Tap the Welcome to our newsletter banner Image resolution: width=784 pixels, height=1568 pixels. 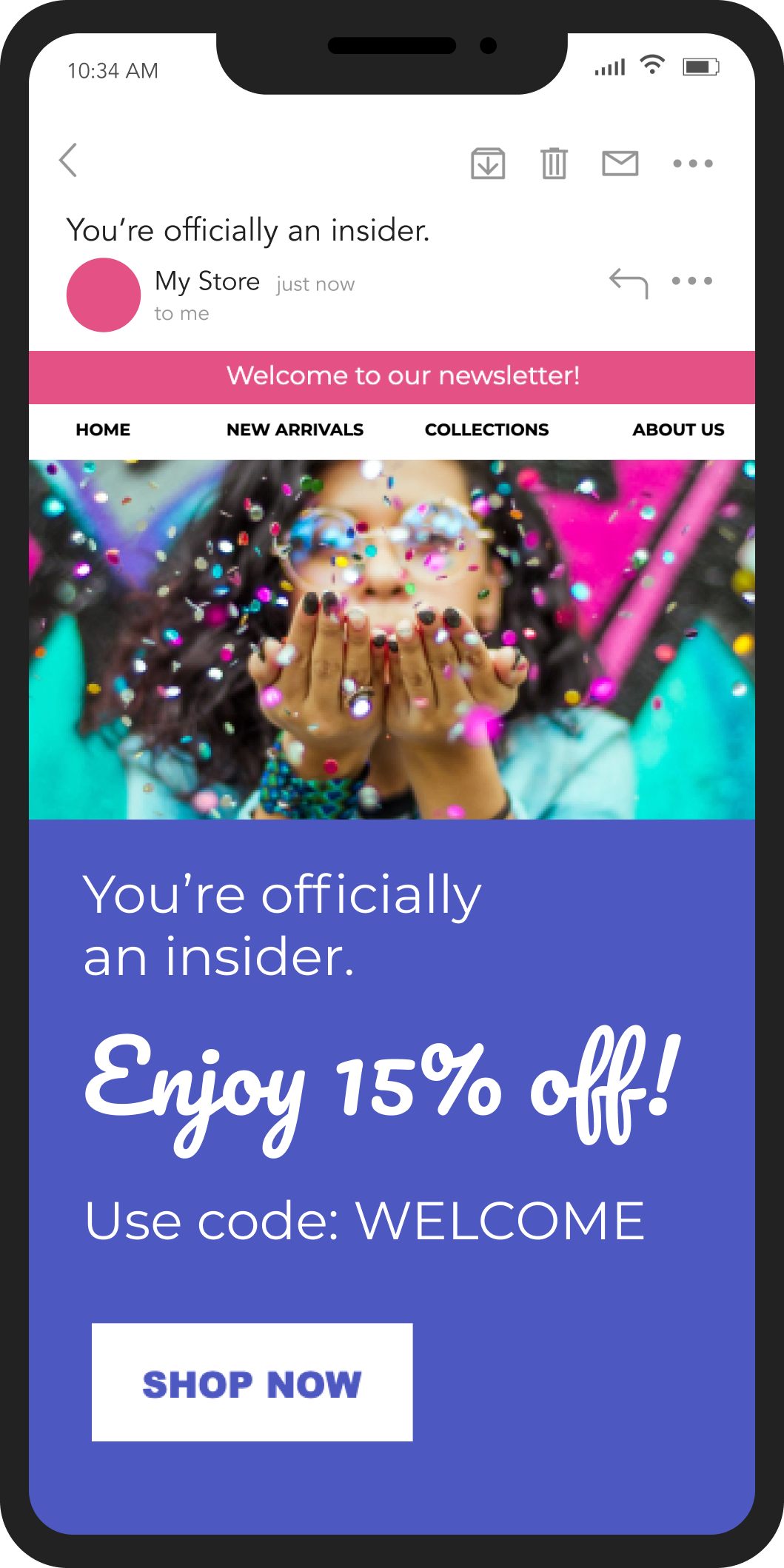pos(392,377)
